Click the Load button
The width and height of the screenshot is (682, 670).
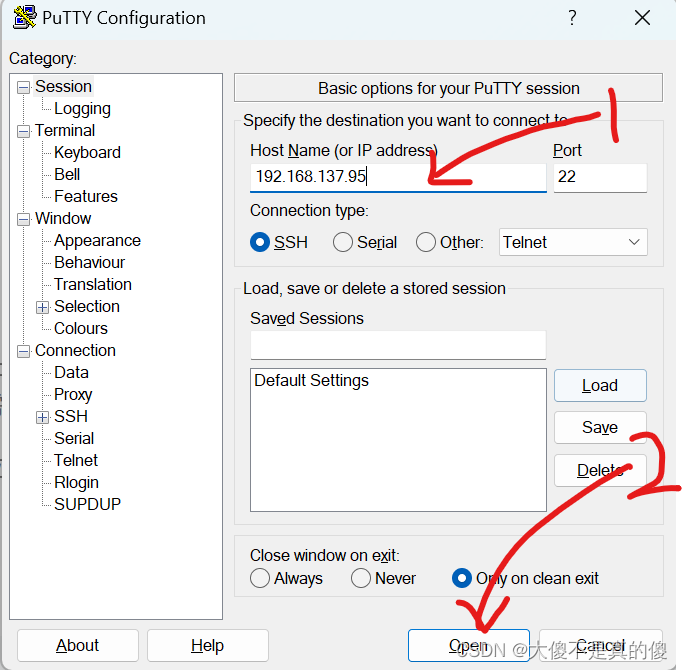pos(600,385)
